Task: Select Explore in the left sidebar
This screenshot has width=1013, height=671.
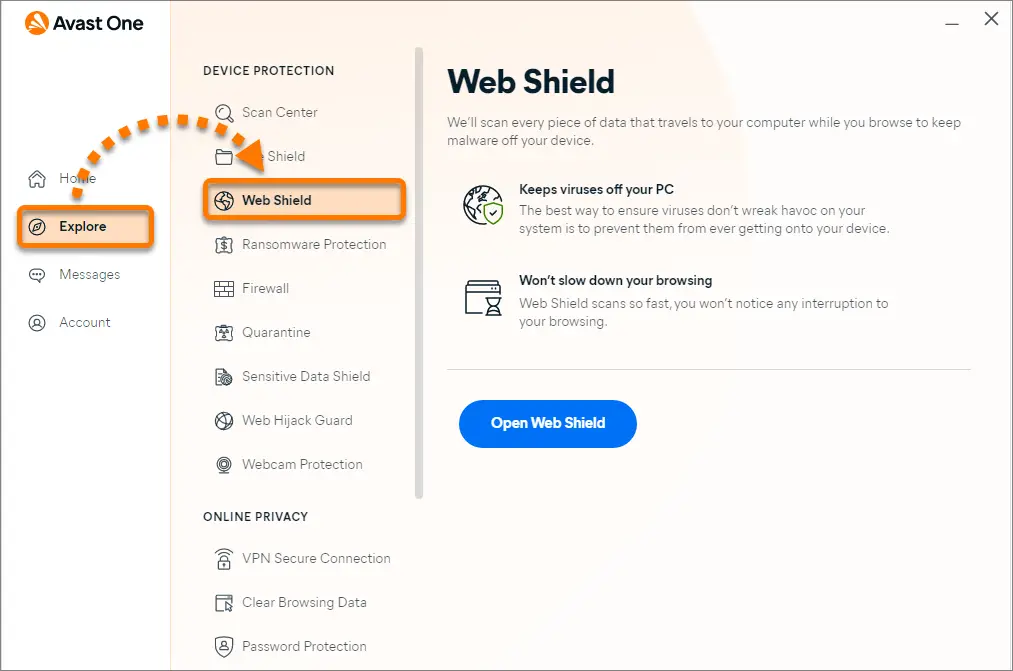Action: [x=85, y=227]
